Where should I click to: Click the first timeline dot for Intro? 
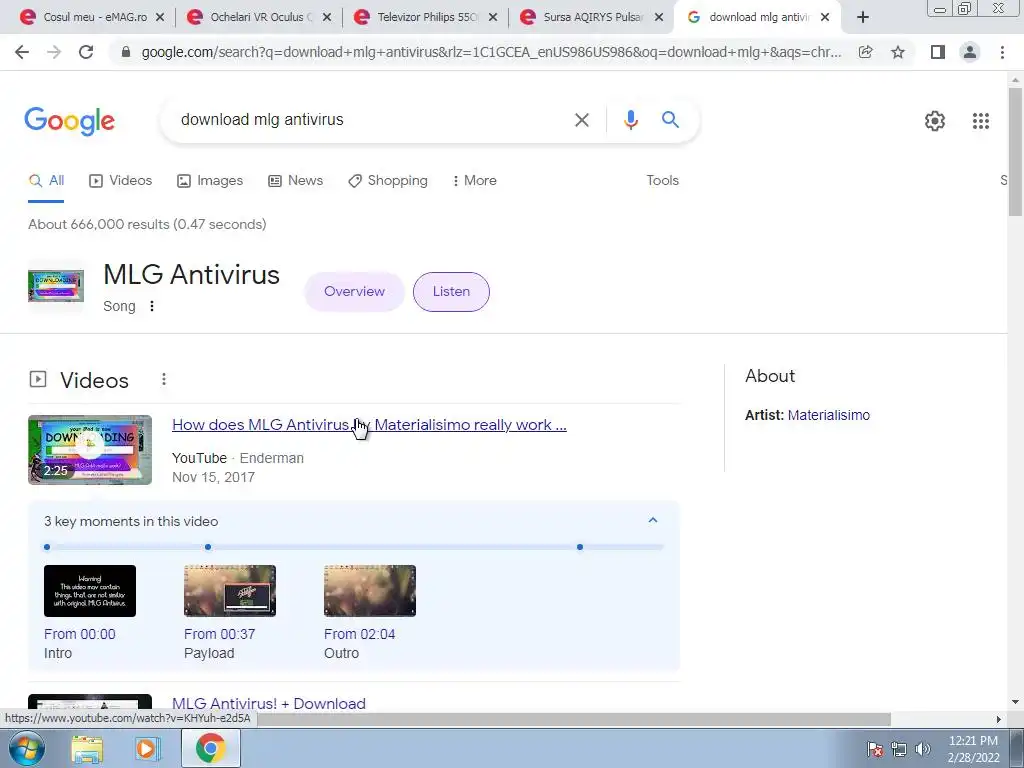[47, 547]
